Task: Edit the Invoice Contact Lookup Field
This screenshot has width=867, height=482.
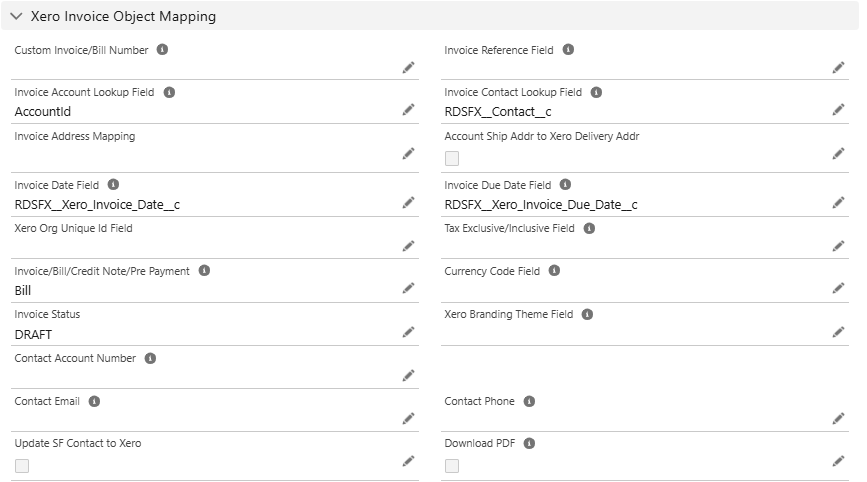Action: point(838,110)
